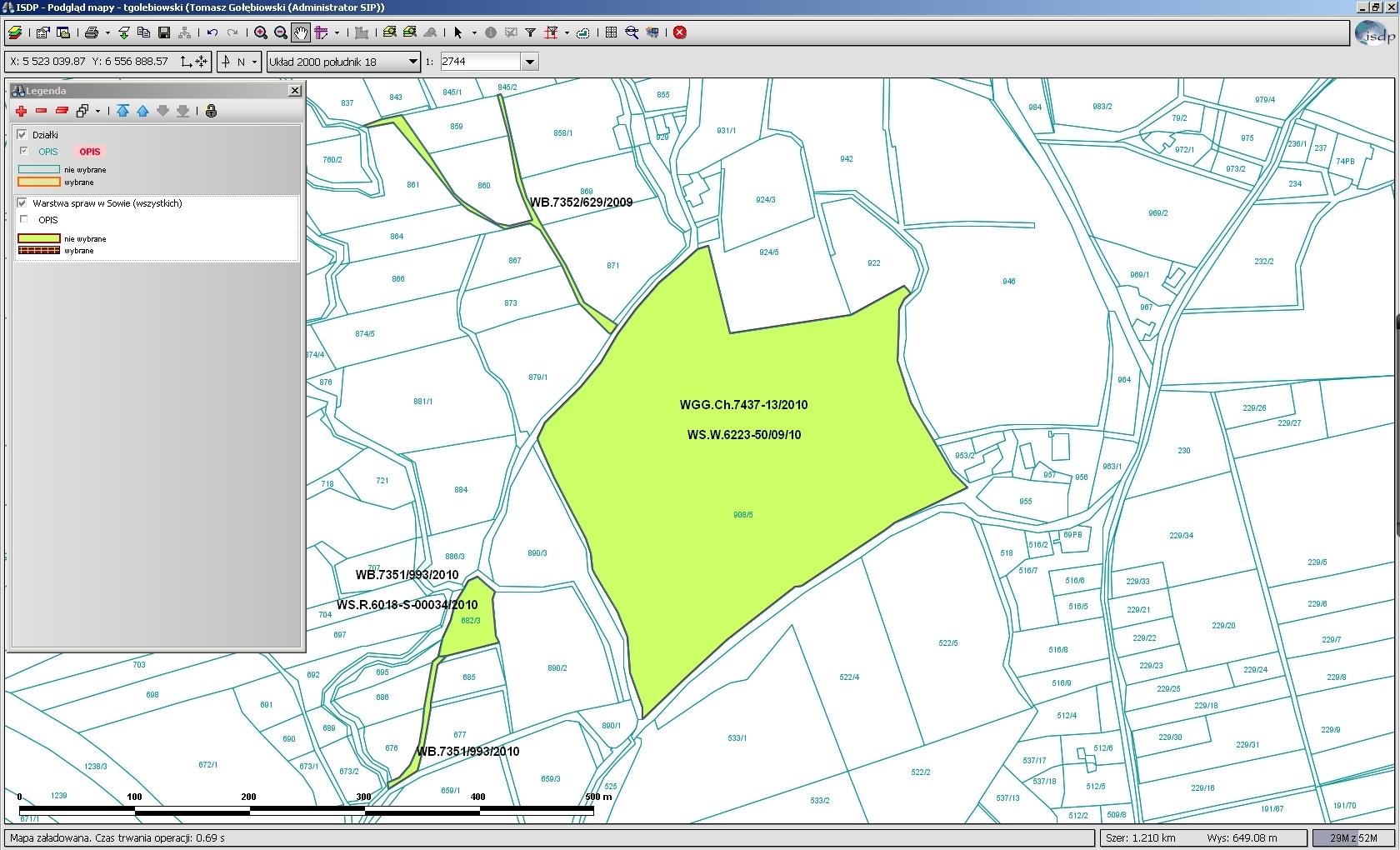This screenshot has width=1400, height=850.
Task: Select the zoom out magnifier tool
Action: click(281, 32)
